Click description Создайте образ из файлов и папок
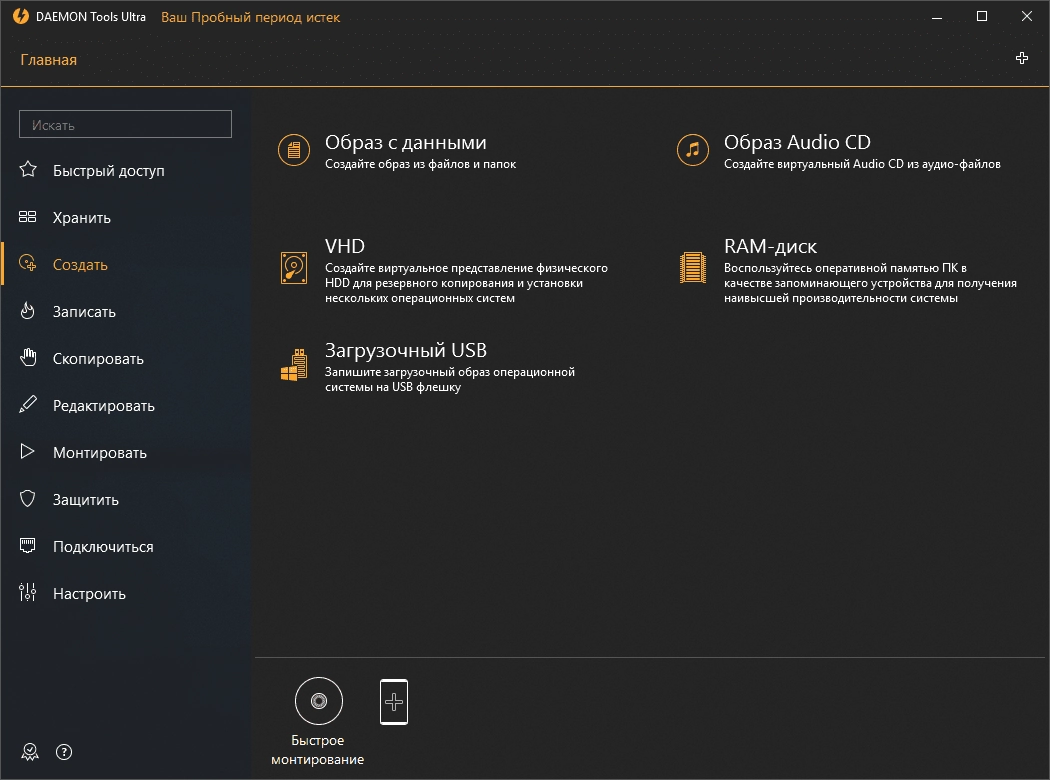Screen dimensions: 1050x780 (421, 163)
